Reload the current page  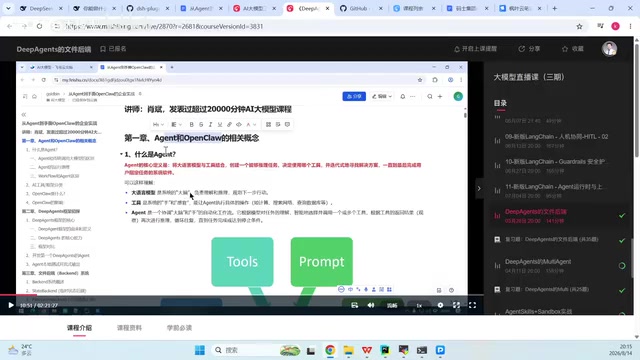pos(39,26)
